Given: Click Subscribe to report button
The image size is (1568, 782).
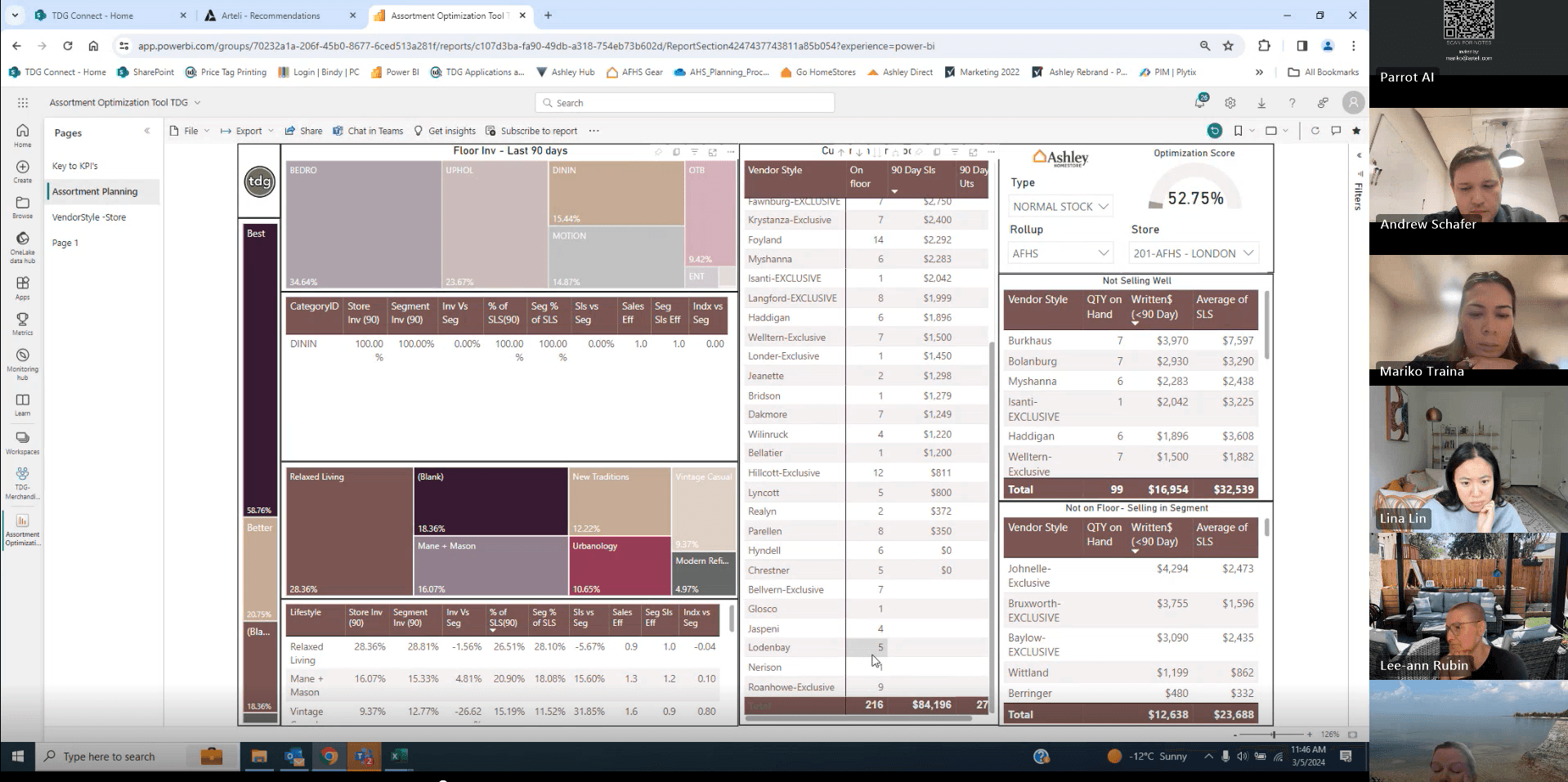Looking at the screenshot, I should point(531,131).
